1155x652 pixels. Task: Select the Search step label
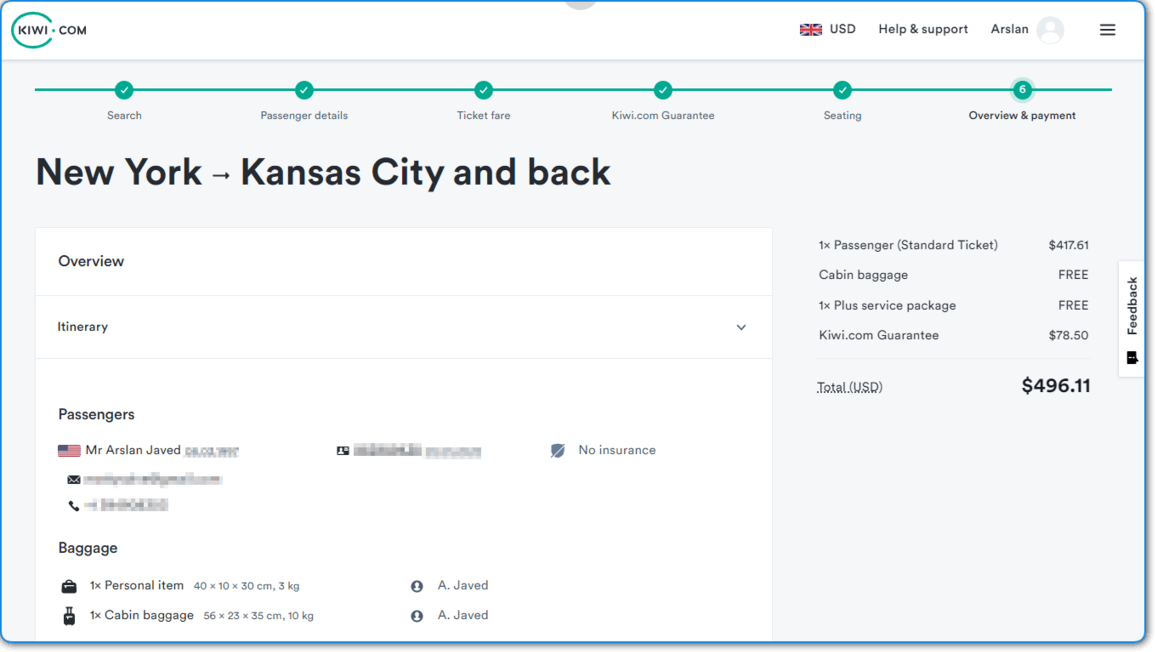[124, 116]
